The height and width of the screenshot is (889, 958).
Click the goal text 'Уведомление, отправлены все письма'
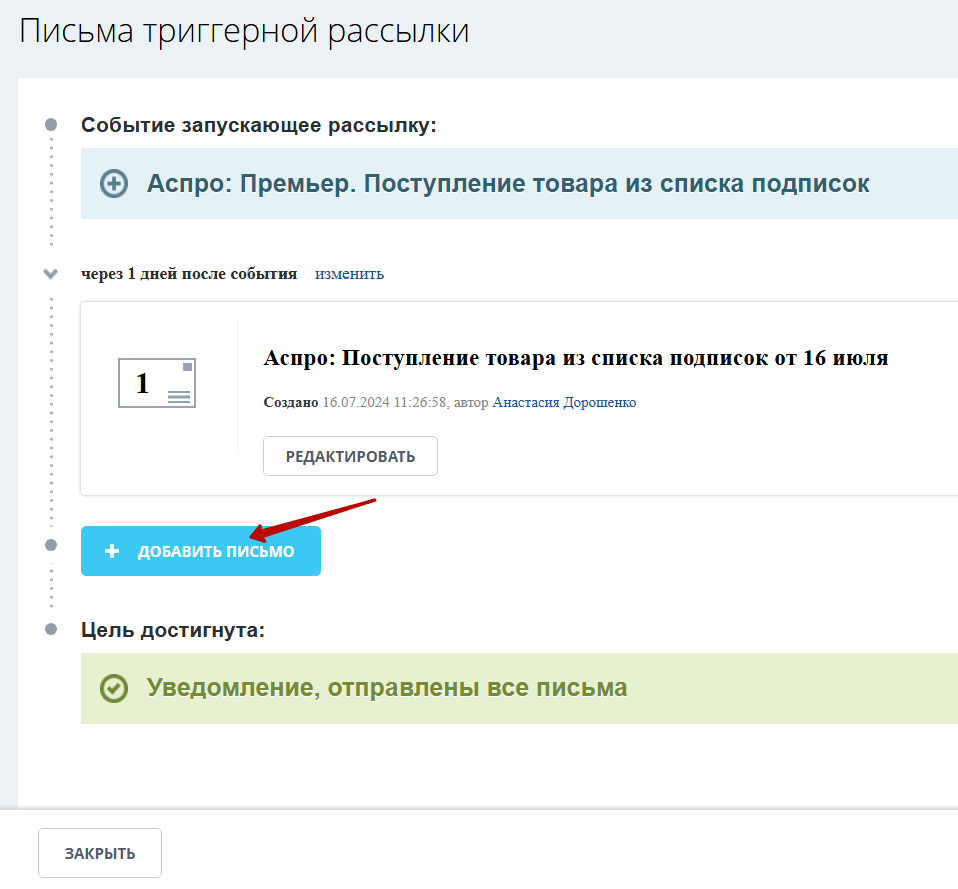point(387,688)
